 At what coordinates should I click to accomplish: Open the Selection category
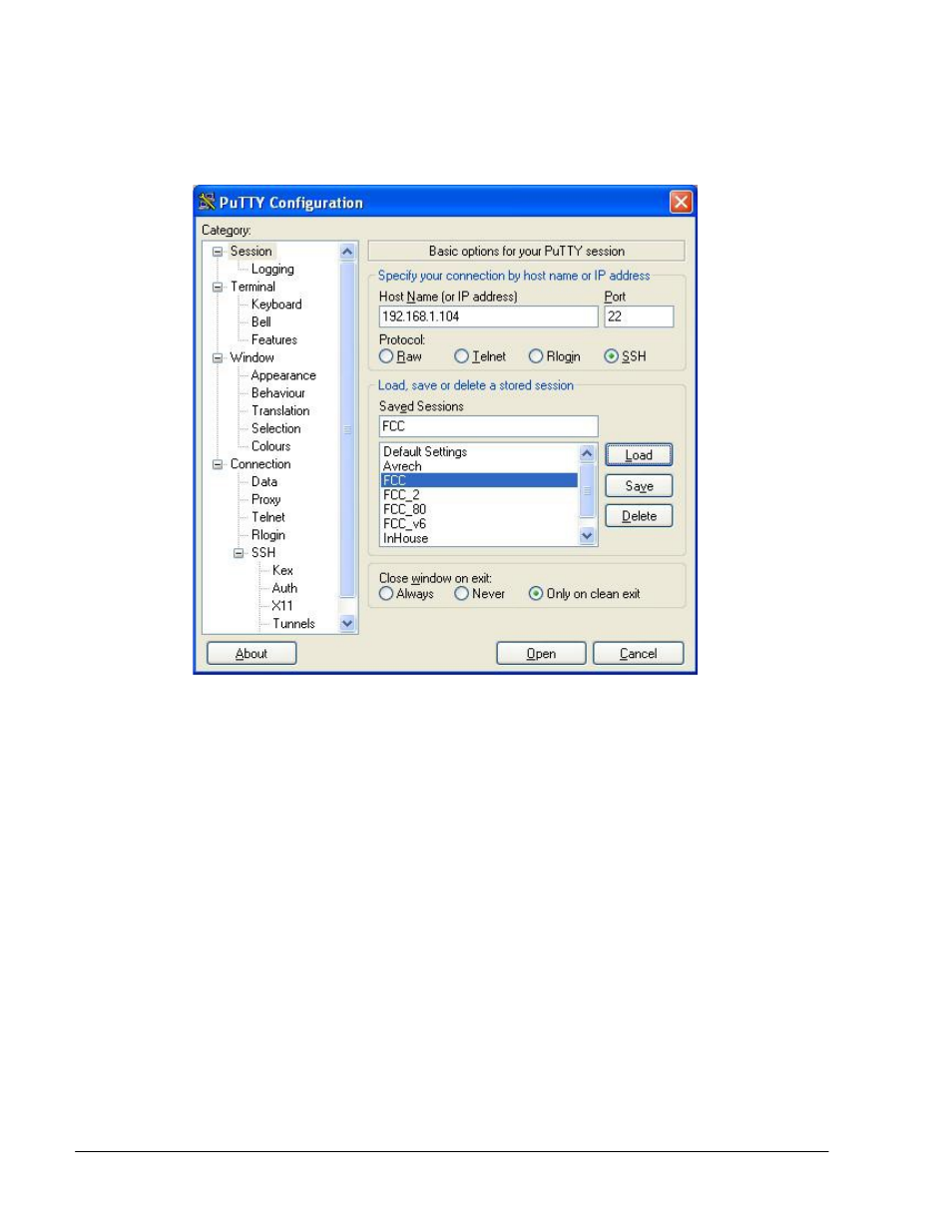pos(275,429)
